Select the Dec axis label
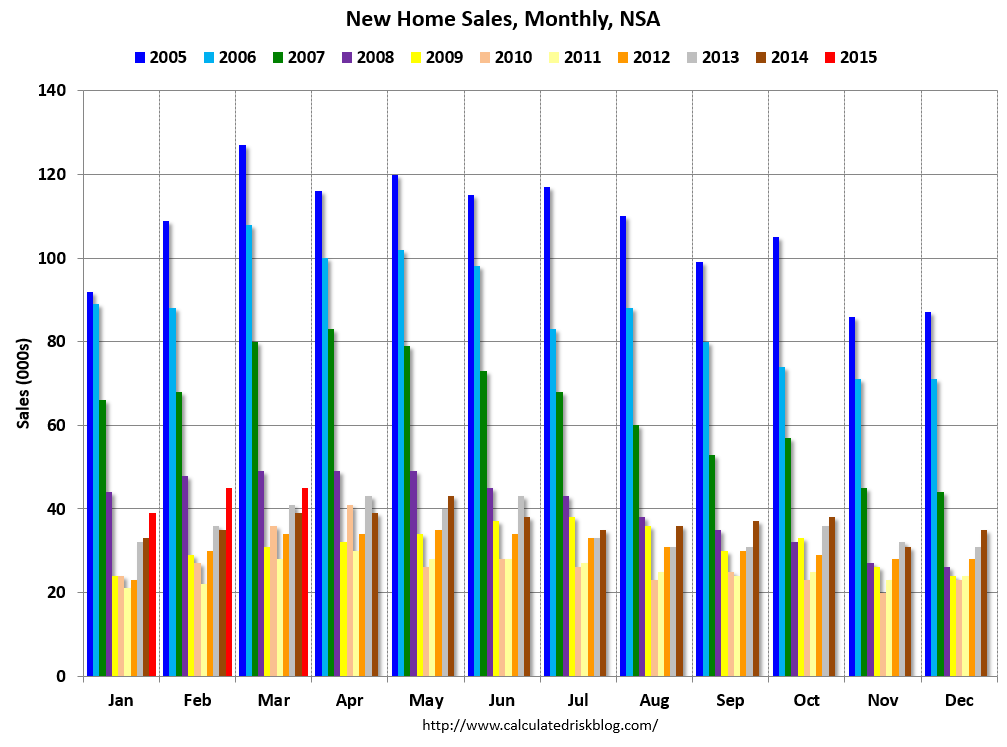Image resolution: width=1007 pixels, height=747 pixels. click(959, 700)
